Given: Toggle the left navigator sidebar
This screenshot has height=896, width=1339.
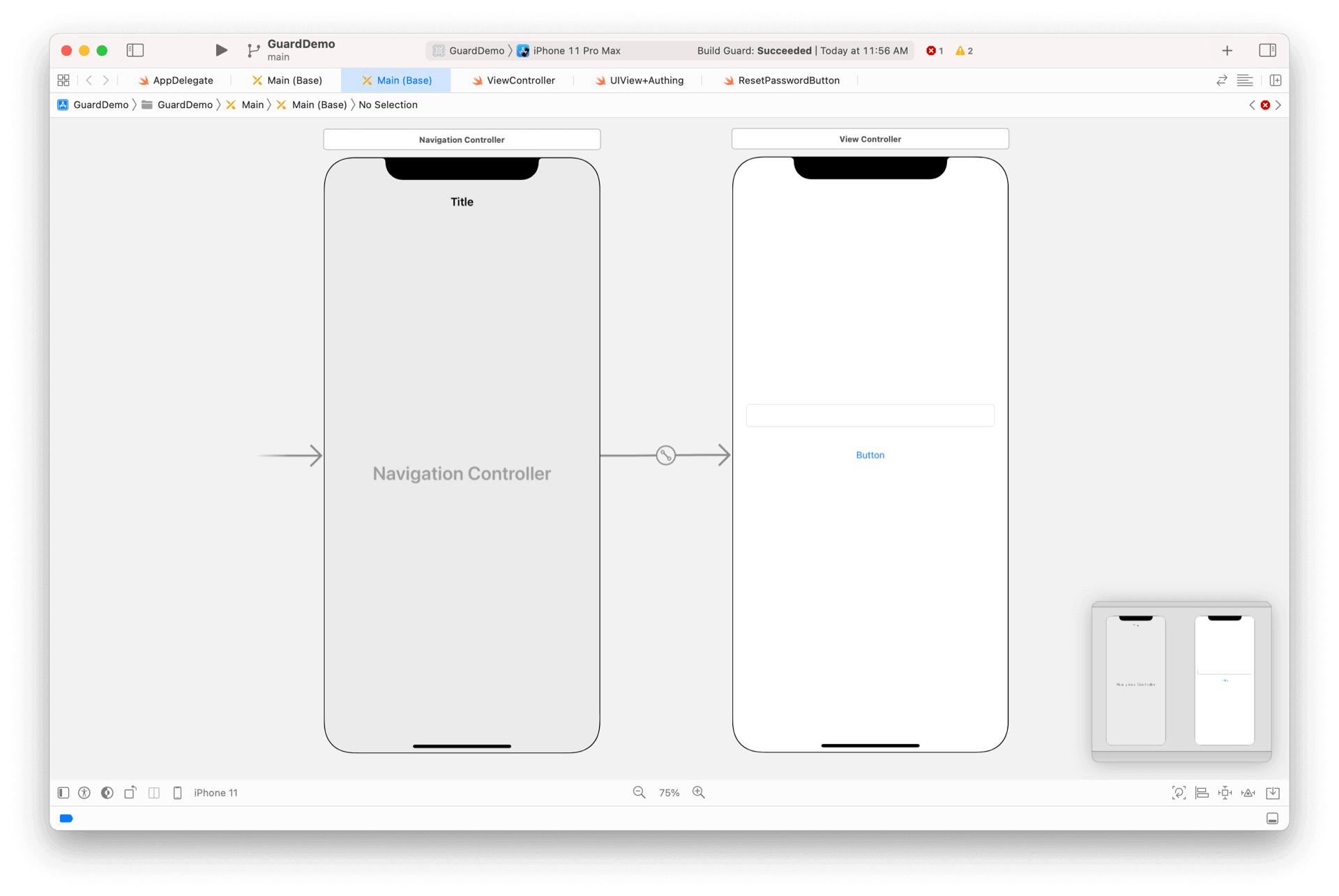Looking at the screenshot, I should pos(135,50).
